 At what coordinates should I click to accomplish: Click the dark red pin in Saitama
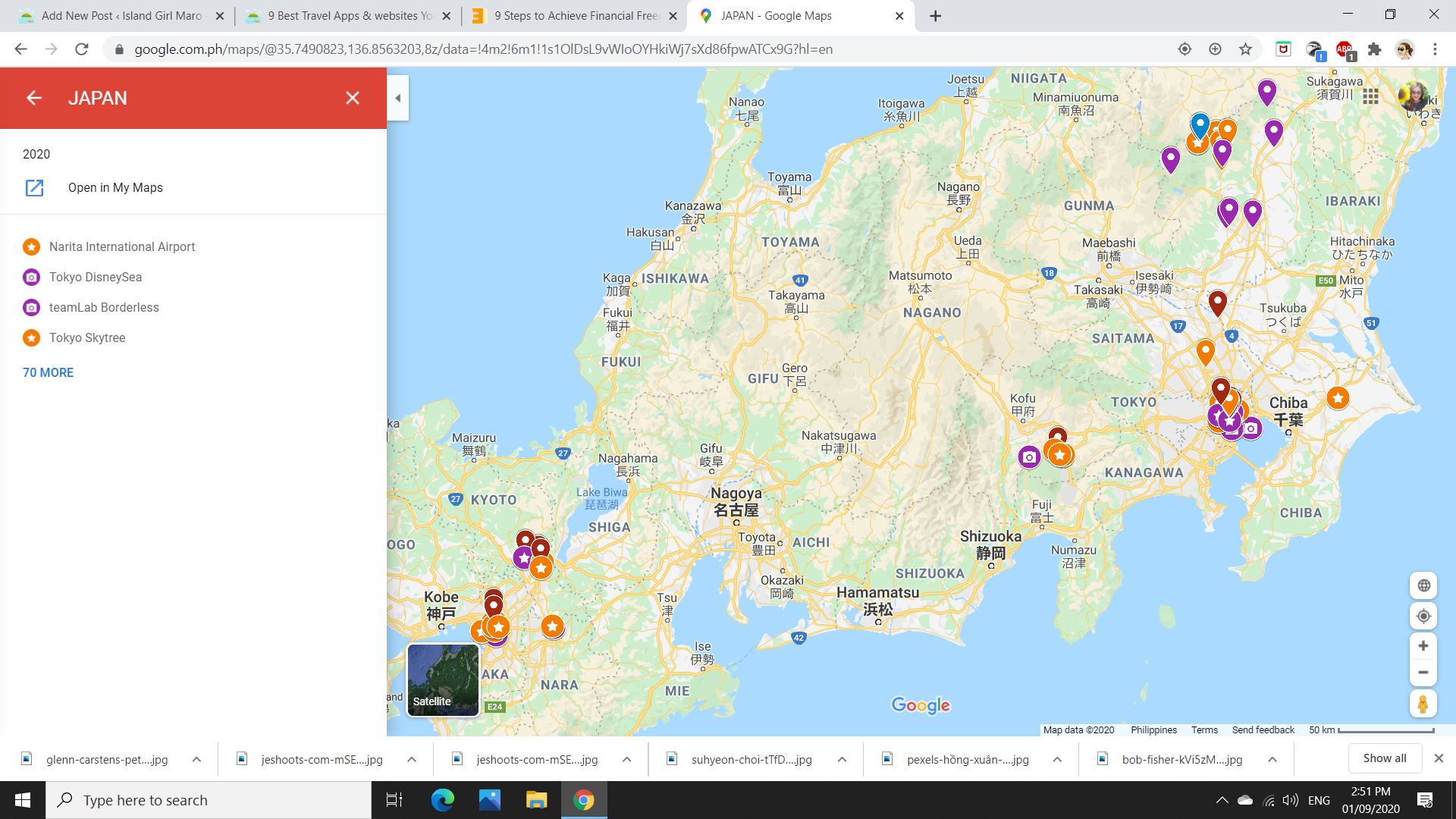[x=1218, y=302]
